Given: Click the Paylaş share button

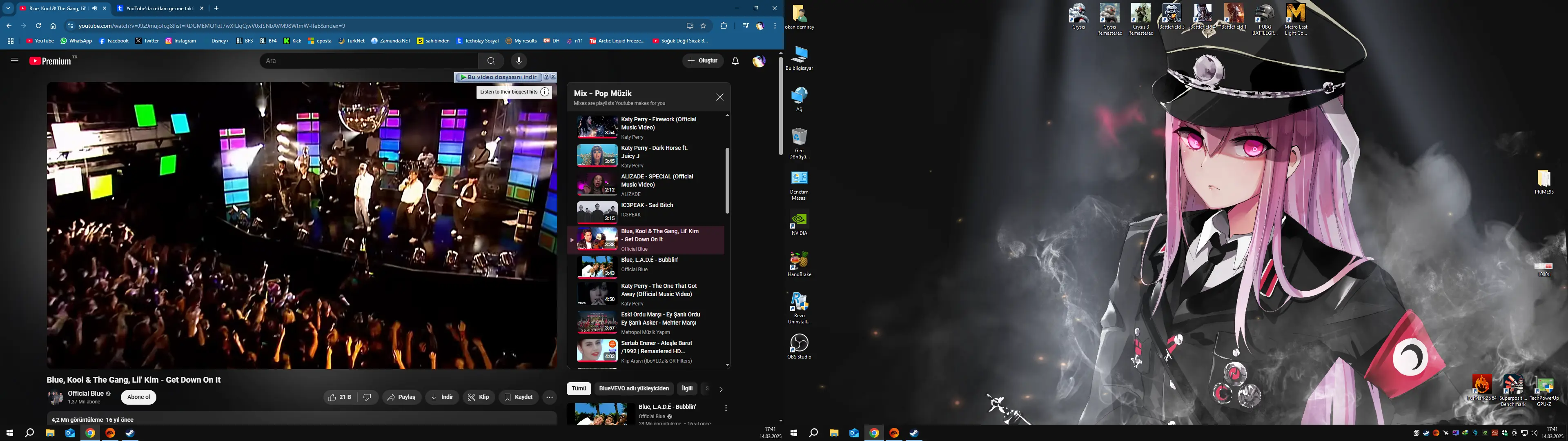Looking at the screenshot, I should click(x=402, y=397).
